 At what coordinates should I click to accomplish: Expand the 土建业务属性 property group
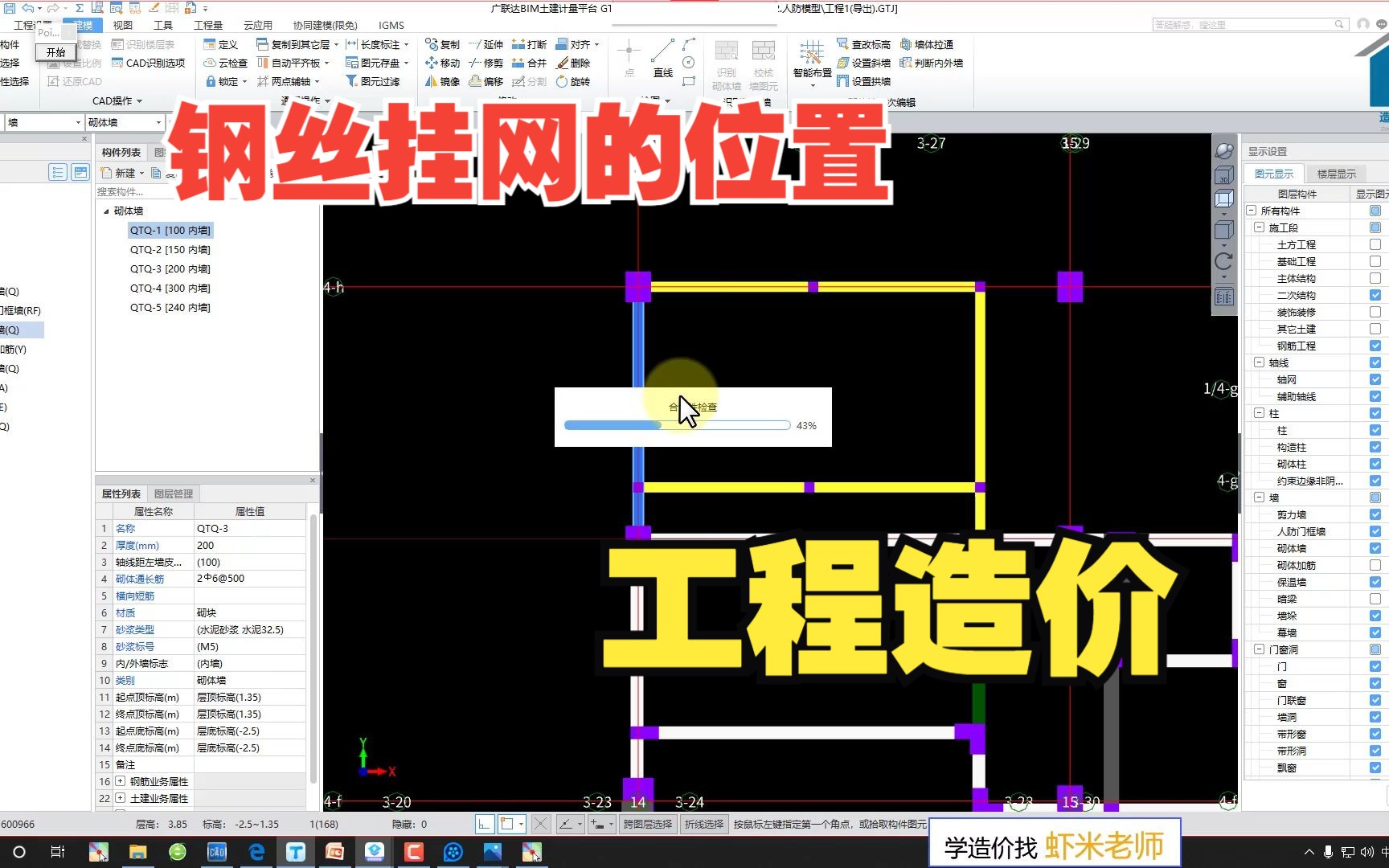[x=120, y=798]
